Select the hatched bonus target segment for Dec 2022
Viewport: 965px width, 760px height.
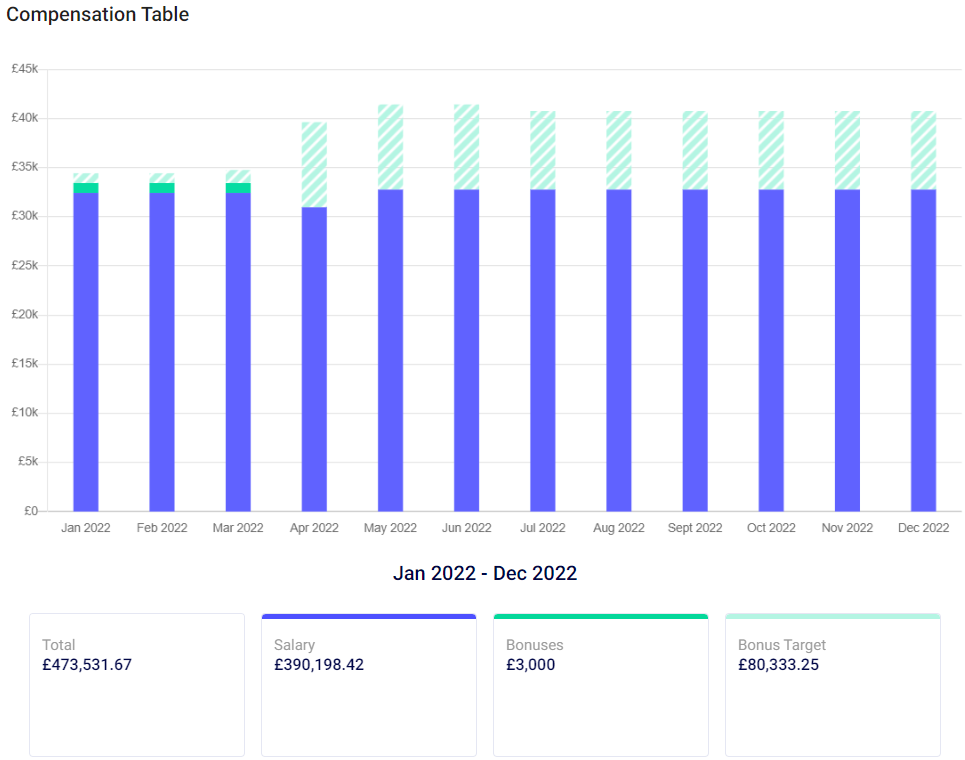click(x=923, y=150)
